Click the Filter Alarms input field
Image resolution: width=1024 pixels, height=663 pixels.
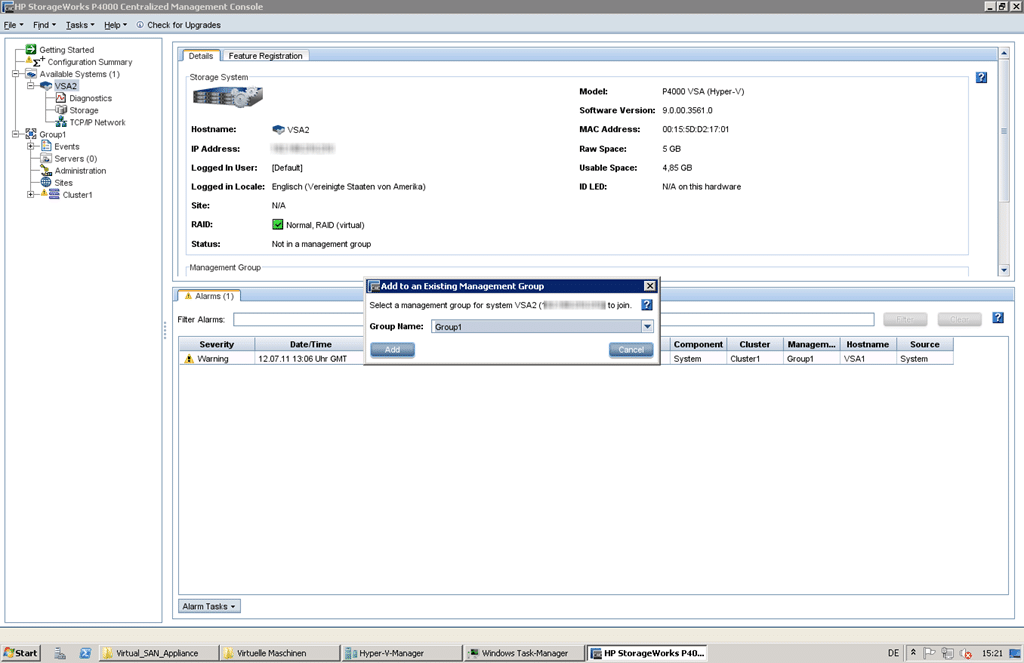click(x=553, y=319)
